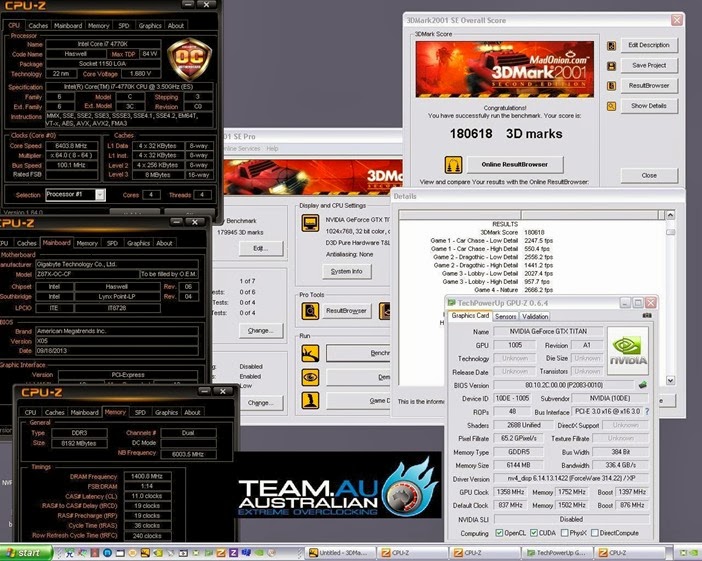Click the Core Speed value 6403.8 MHz
This screenshot has height=561, width=702.
pyautogui.click(x=72, y=146)
